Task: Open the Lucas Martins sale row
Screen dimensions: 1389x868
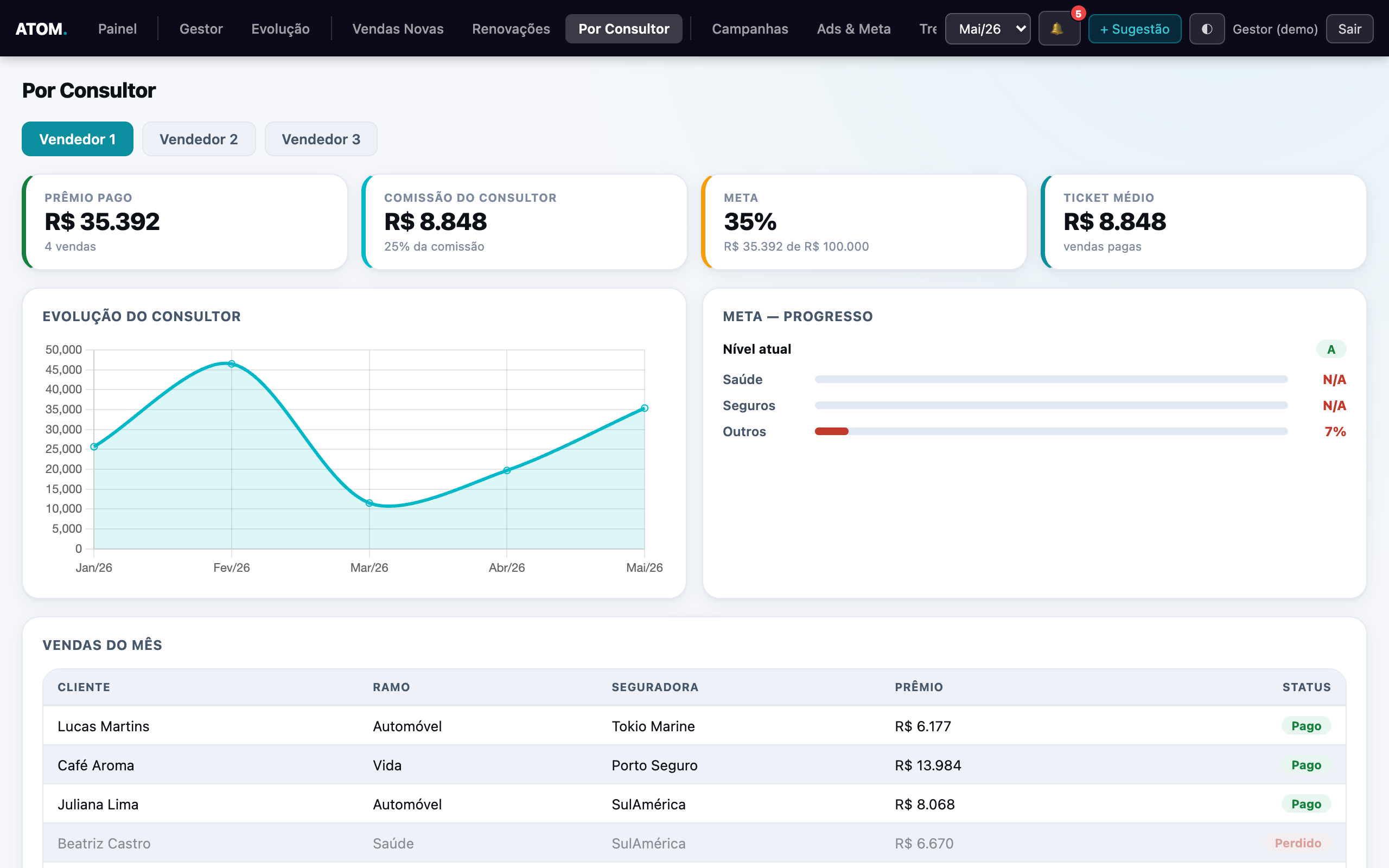Action: tap(694, 726)
